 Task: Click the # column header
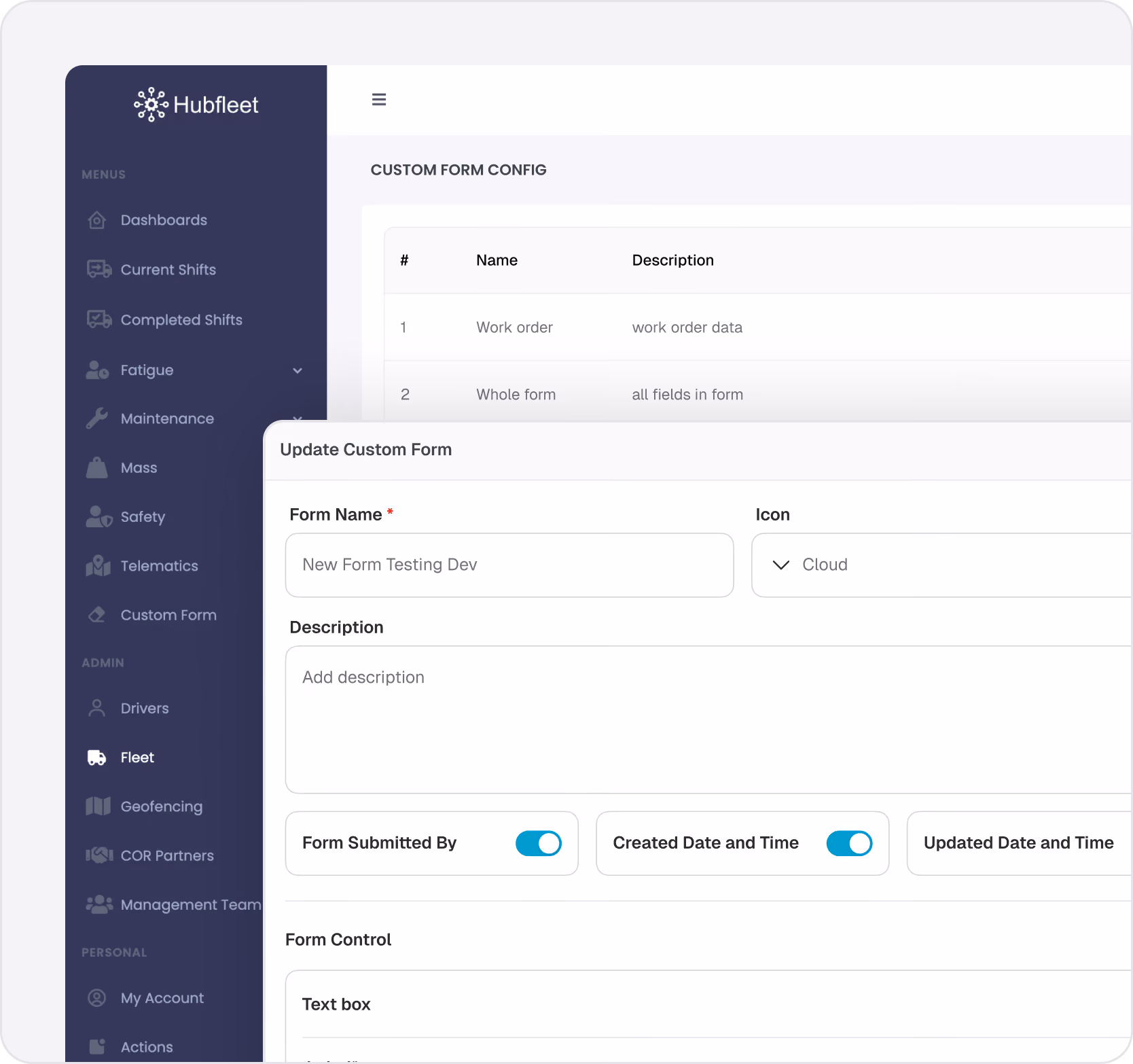404,260
